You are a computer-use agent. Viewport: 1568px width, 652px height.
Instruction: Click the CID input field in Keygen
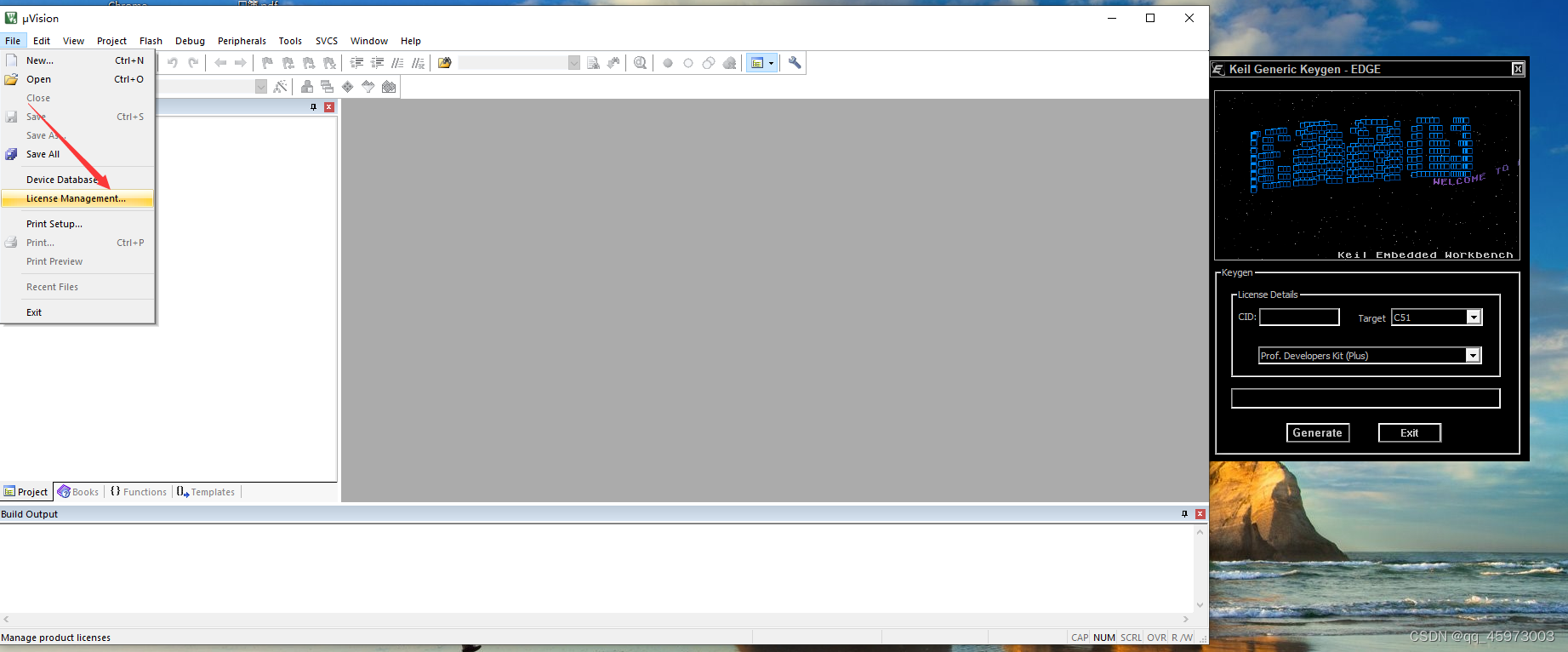(x=1299, y=317)
